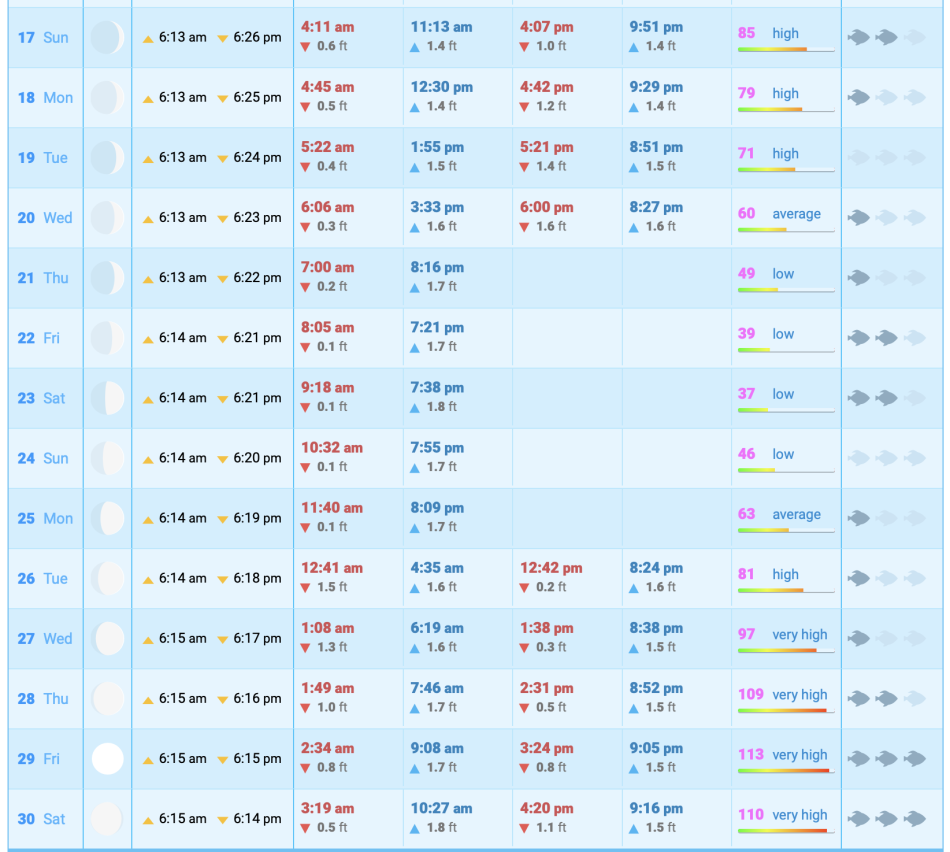Click the coefficient bar for 37 low
This screenshot has width=950, height=852.
pos(786,410)
